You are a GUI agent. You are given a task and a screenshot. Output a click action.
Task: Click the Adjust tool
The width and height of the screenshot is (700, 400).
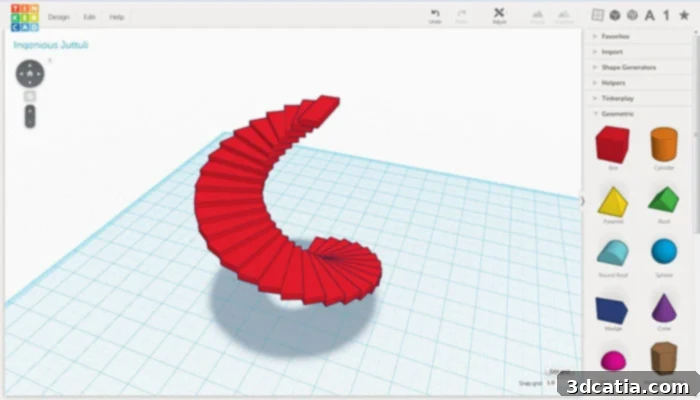click(499, 16)
